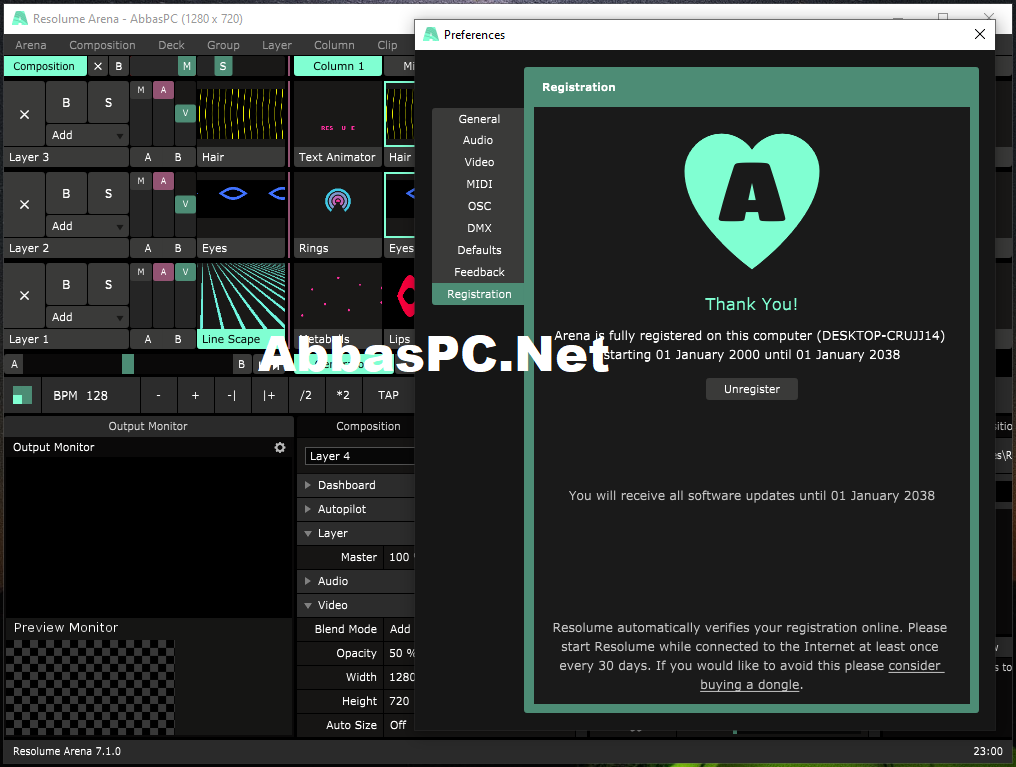Screen dimensions: 1016x767
Task: Select MIDI in Preferences sidebar
Action: pos(479,184)
